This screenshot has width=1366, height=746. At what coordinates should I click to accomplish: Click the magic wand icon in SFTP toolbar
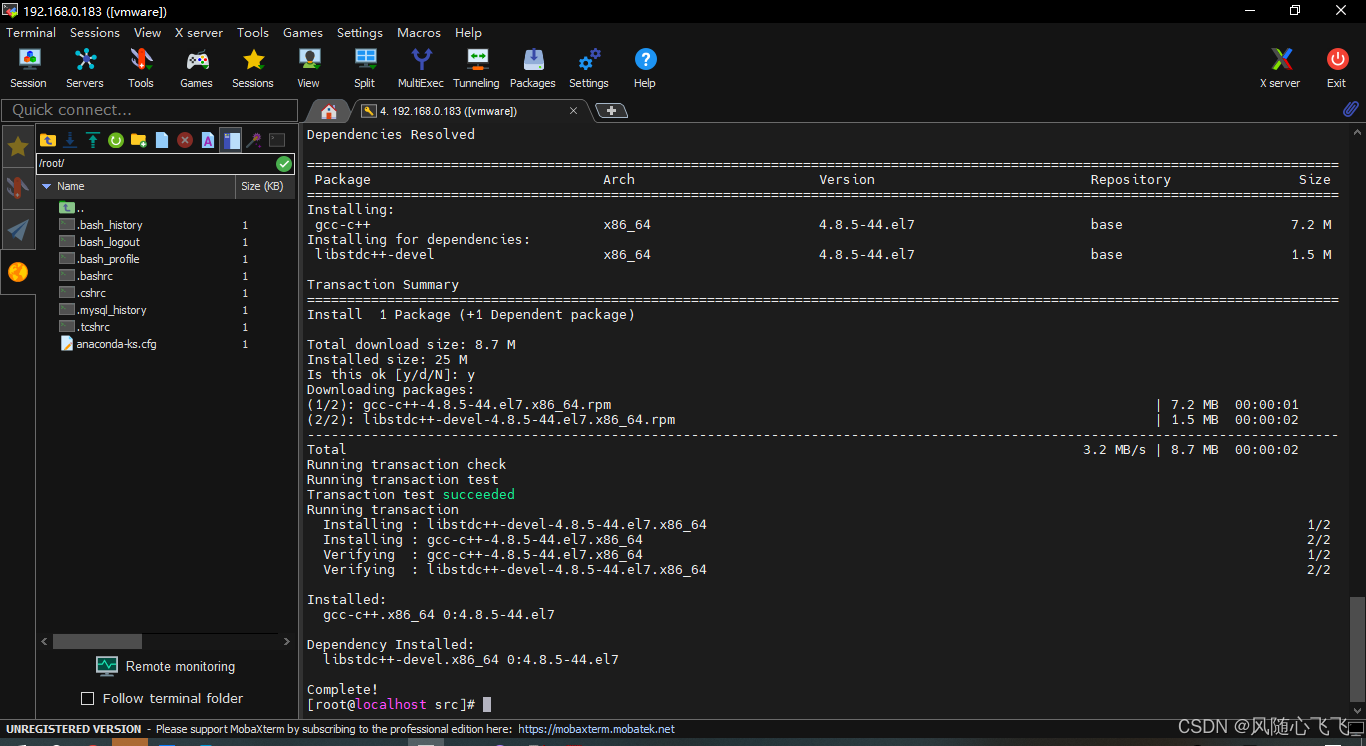coord(254,140)
